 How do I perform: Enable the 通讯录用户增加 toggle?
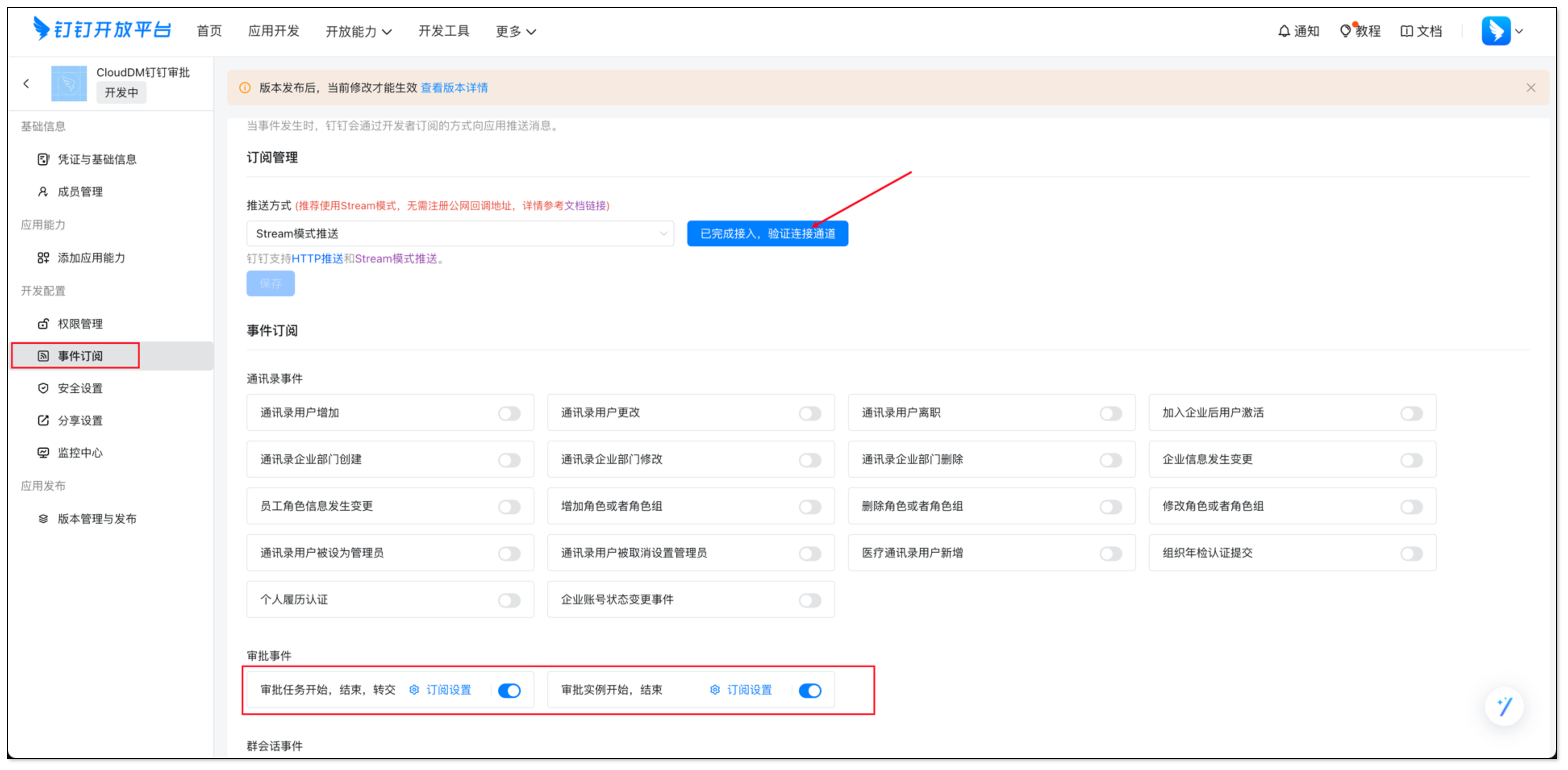pos(509,414)
